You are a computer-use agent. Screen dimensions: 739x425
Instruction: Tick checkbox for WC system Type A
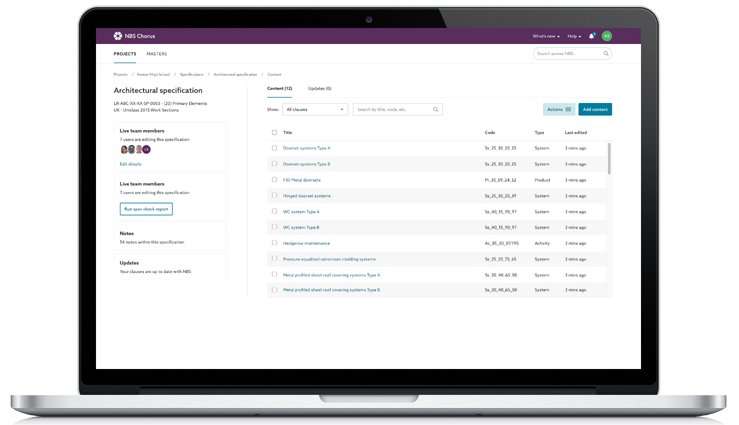[274, 211]
